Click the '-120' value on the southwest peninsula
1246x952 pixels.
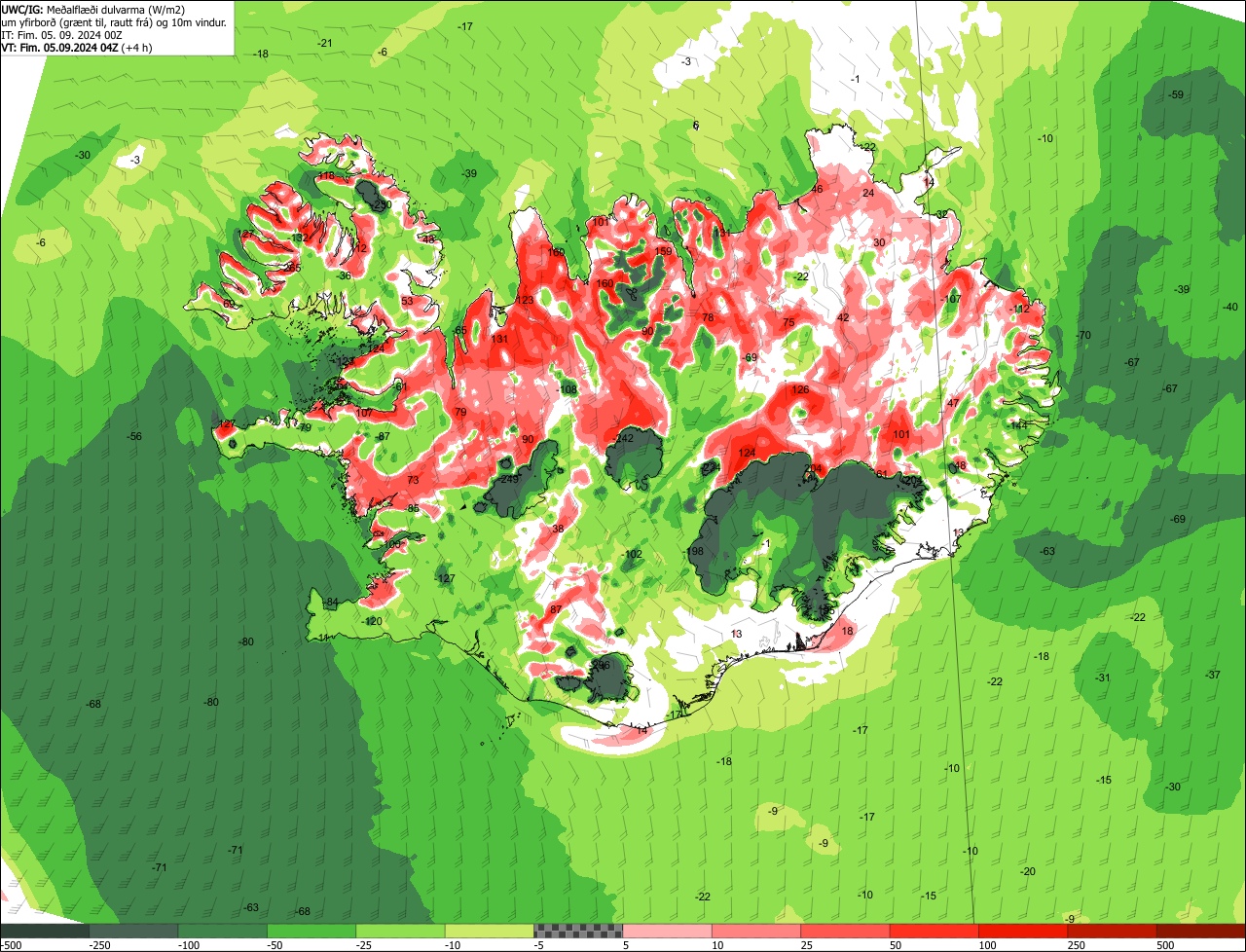[x=372, y=621]
